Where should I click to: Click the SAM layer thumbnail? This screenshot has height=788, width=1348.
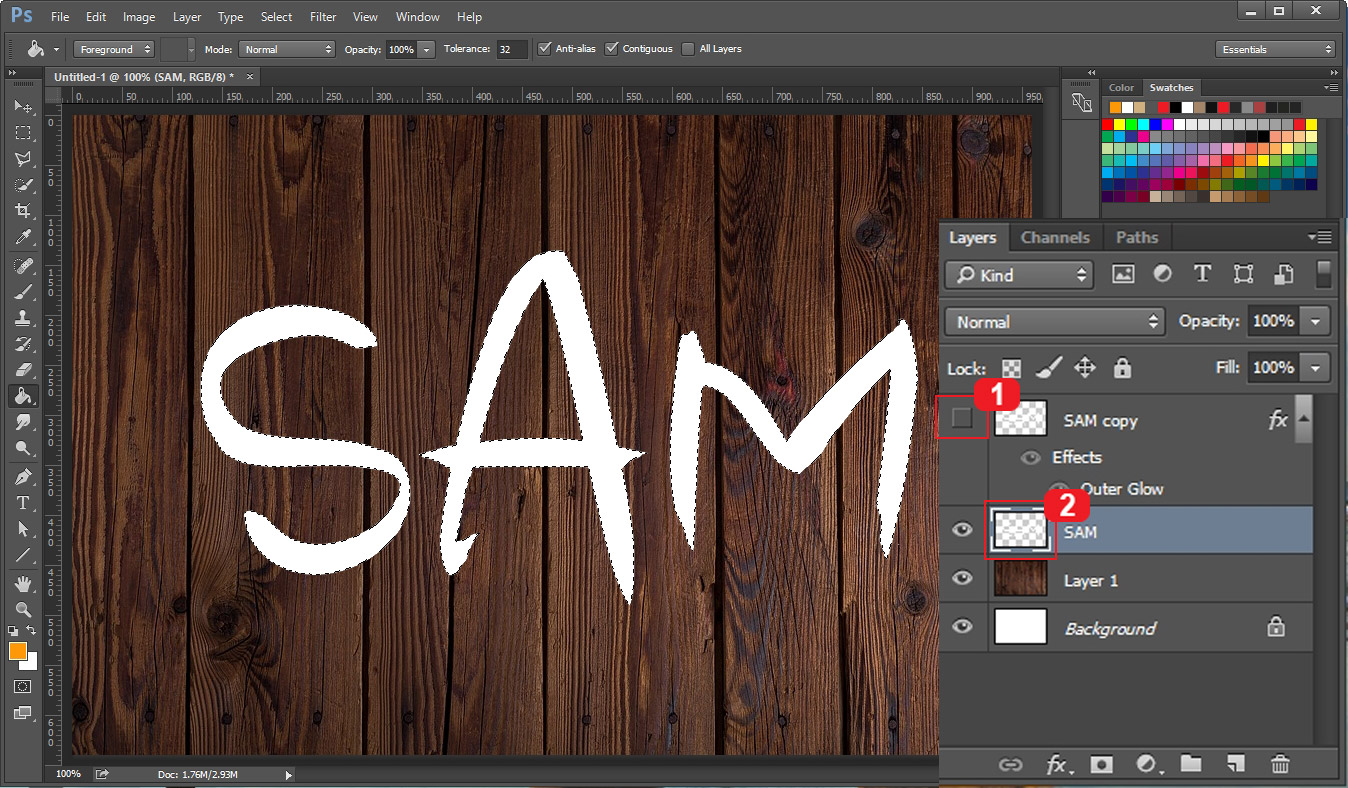pyautogui.click(x=1020, y=530)
